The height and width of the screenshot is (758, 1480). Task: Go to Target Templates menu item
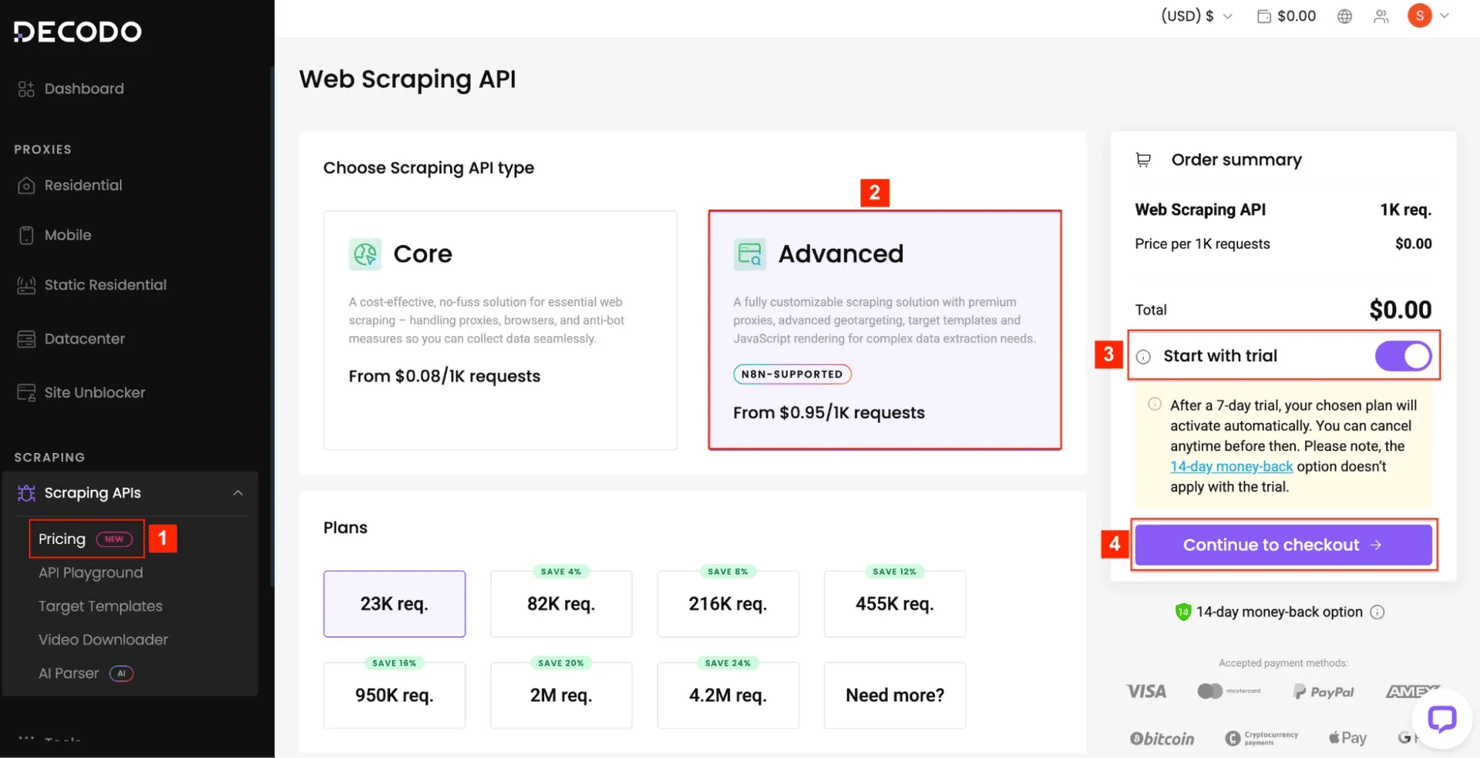[100, 606]
